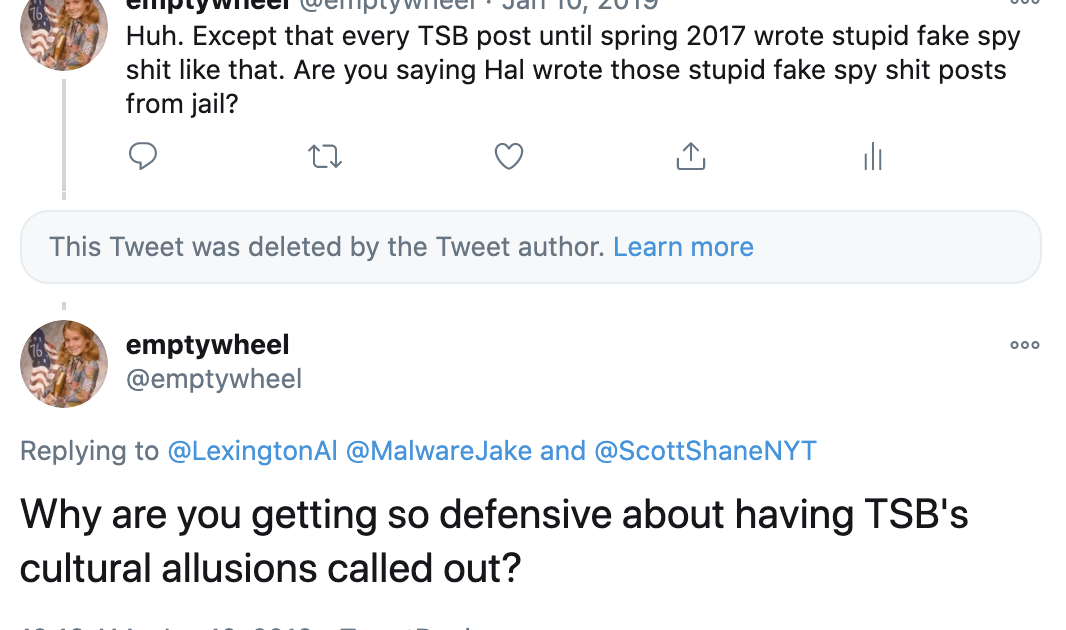Image resolution: width=1066 pixels, height=630 pixels.
Task: Like the tweet with the heart icon
Action: tap(509, 156)
